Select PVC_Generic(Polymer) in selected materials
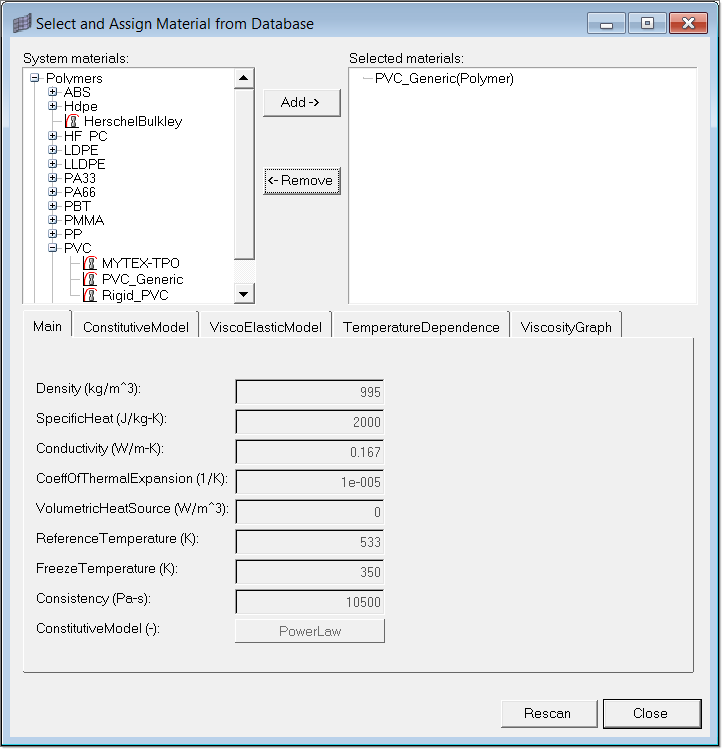 444,79
